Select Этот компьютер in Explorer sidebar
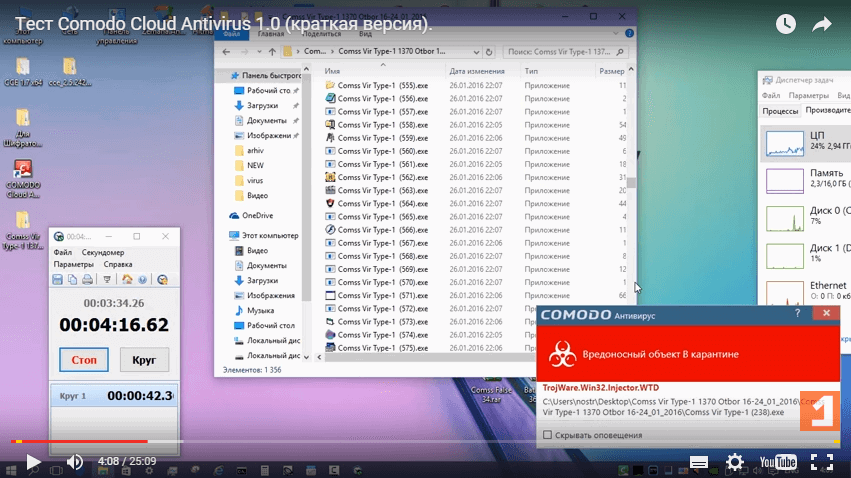This screenshot has width=851, height=478. pos(270,235)
